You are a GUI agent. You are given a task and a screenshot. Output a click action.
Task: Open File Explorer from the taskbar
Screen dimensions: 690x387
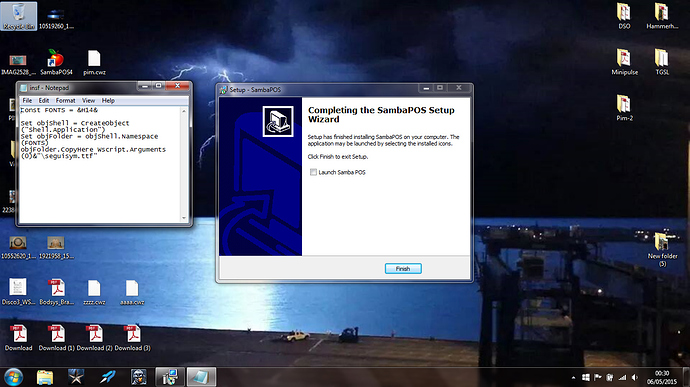[45, 377]
